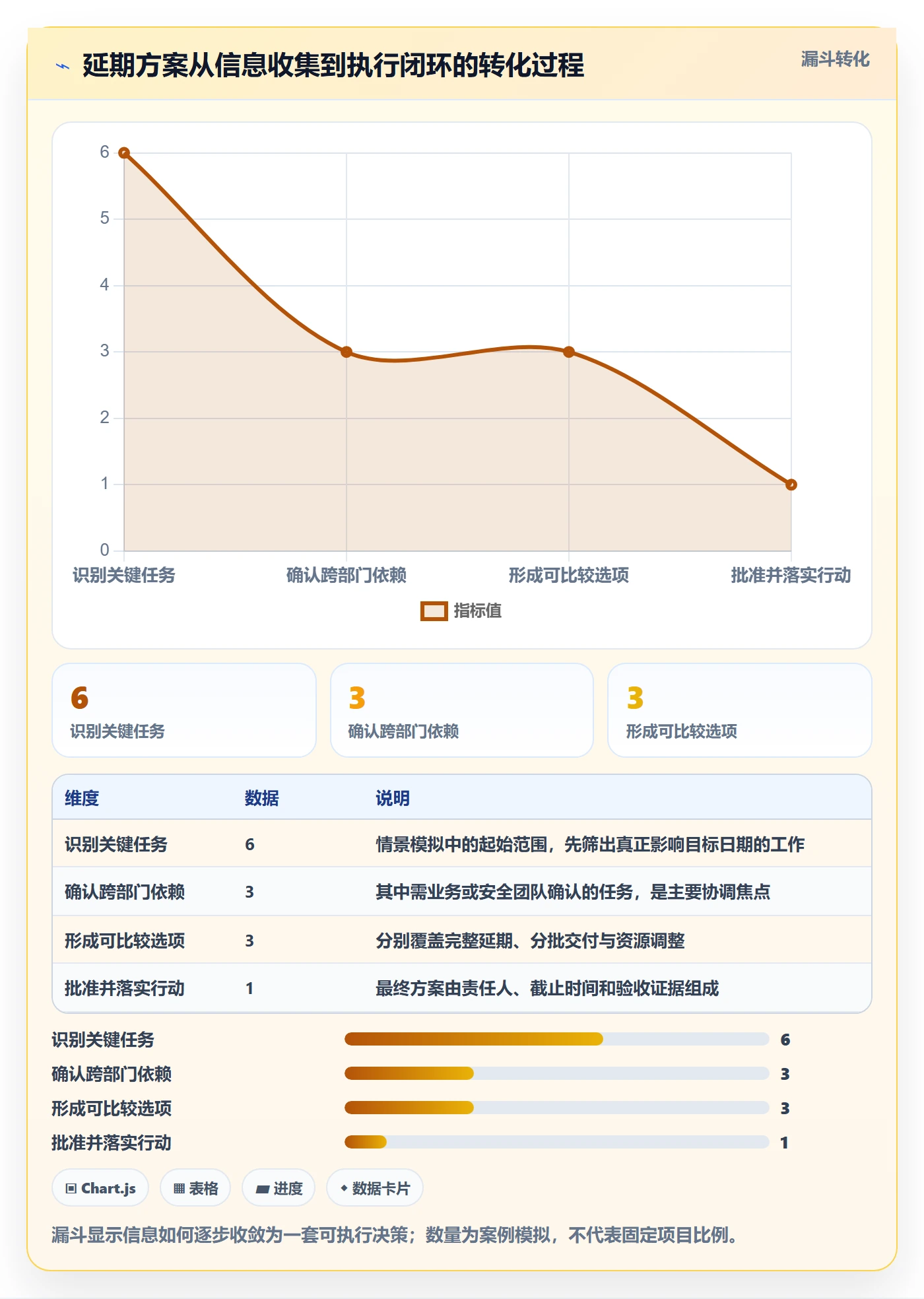The width and height of the screenshot is (924, 1299).
Task: Click the 说明 column header
Action: pyautogui.click(x=393, y=799)
